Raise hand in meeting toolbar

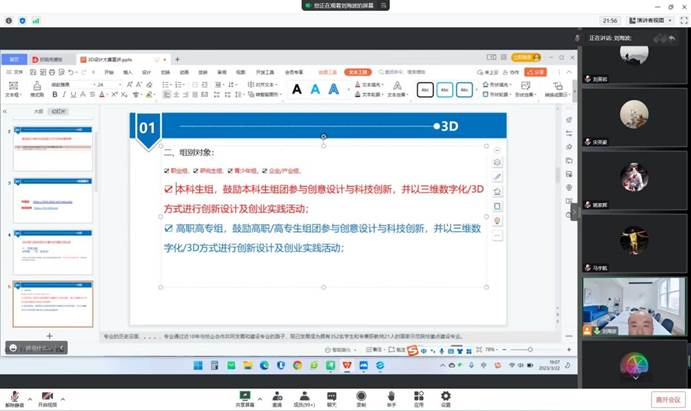391,396
